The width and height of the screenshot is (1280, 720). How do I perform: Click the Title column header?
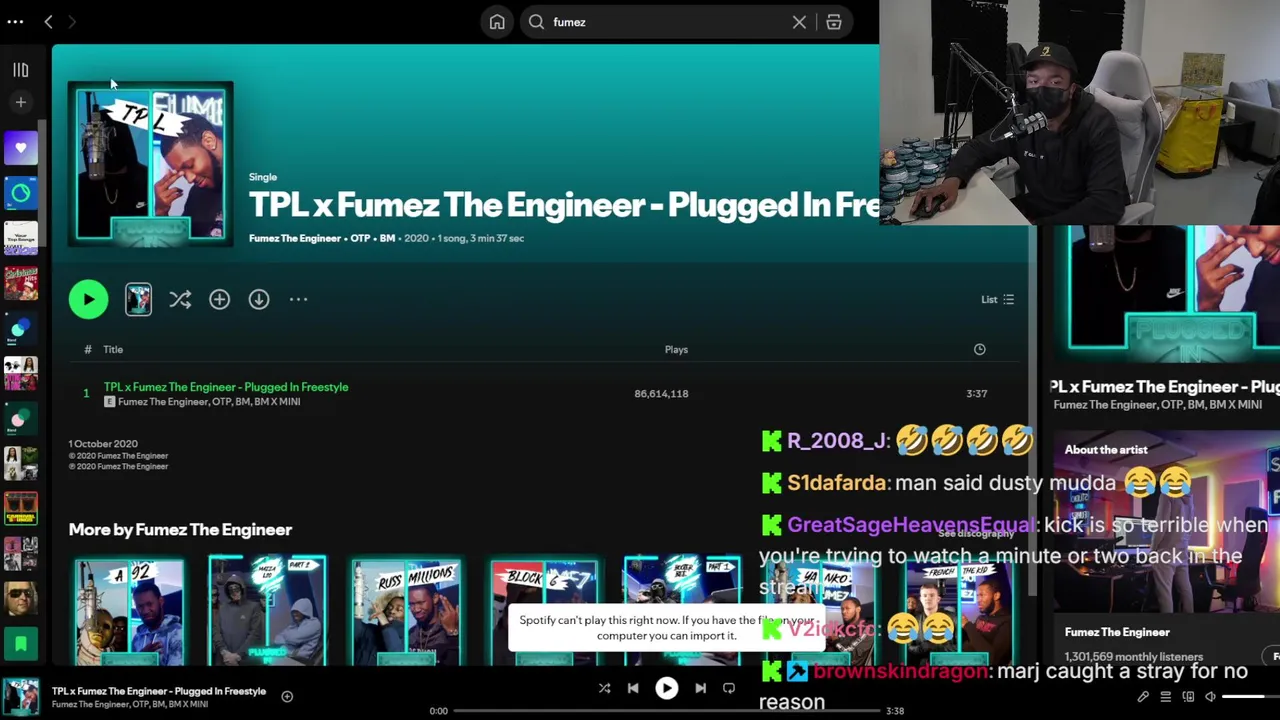[113, 349]
